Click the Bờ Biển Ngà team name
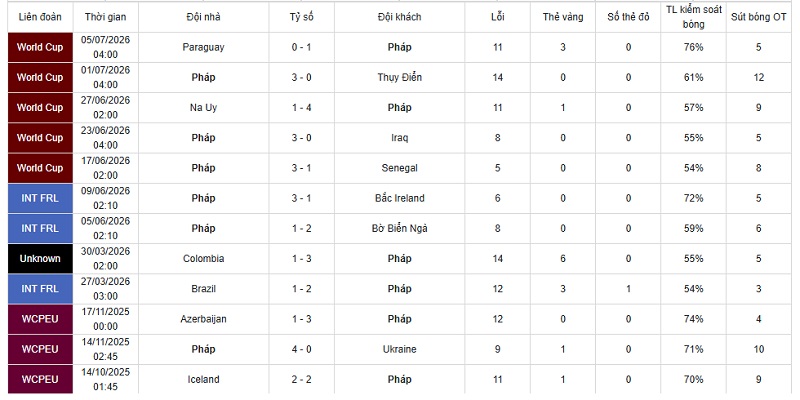 tap(399, 229)
